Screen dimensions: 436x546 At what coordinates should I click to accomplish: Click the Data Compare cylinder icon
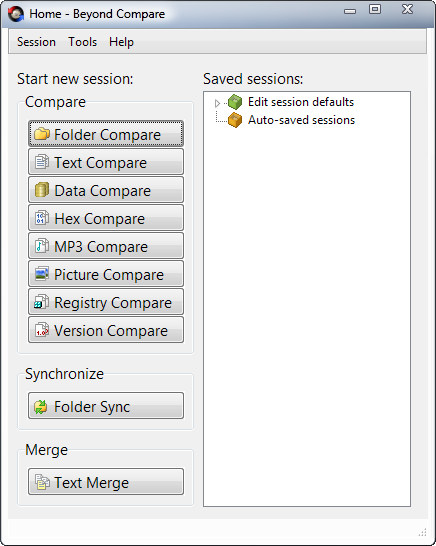point(42,190)
